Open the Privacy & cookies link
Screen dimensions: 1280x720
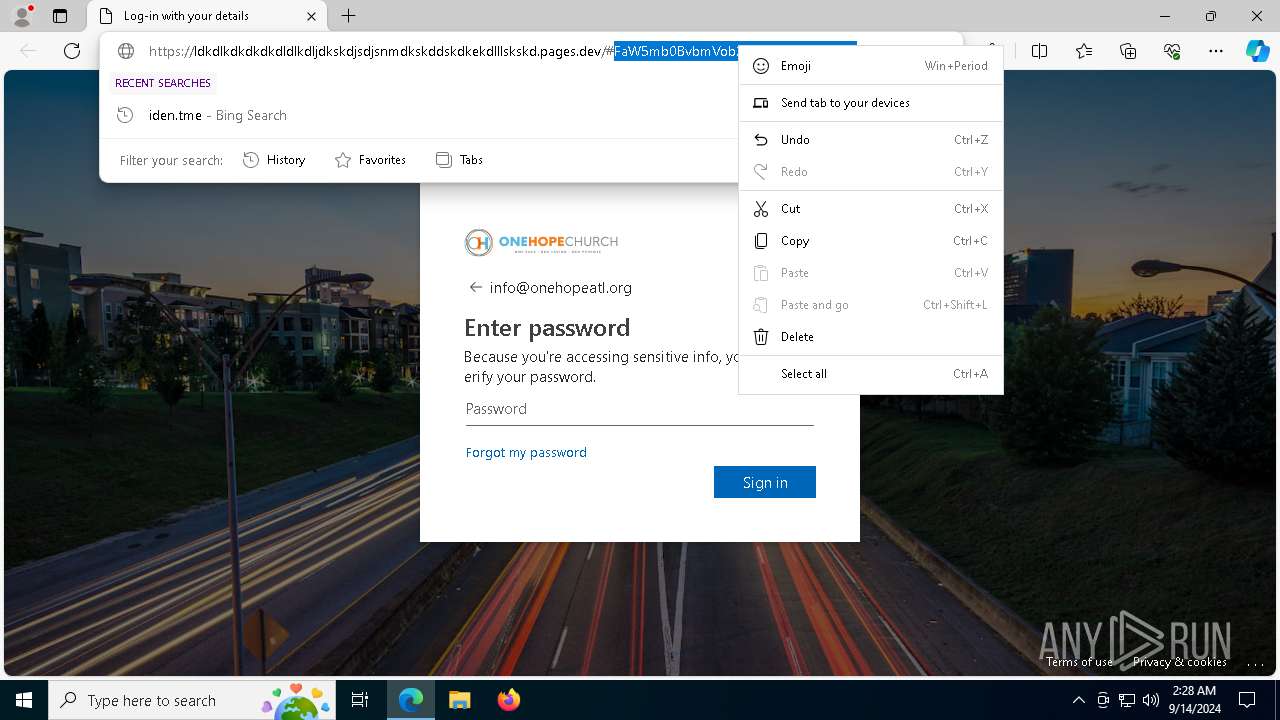click(1180, 662)
